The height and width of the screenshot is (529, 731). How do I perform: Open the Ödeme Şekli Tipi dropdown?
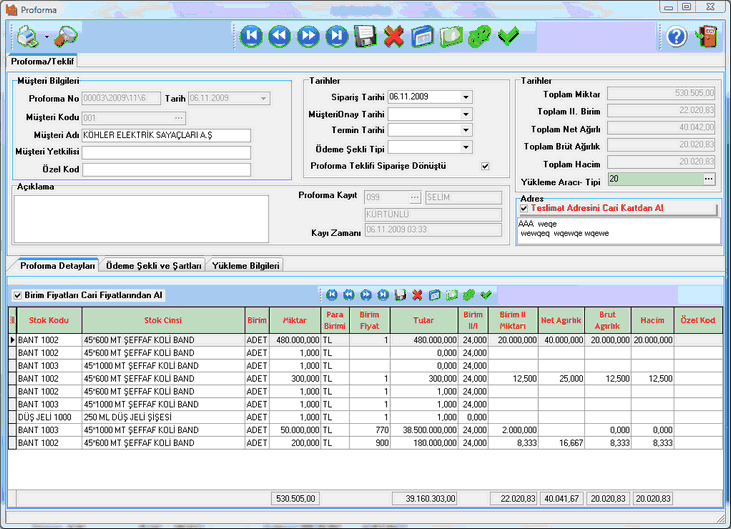[x=466, y=147]
